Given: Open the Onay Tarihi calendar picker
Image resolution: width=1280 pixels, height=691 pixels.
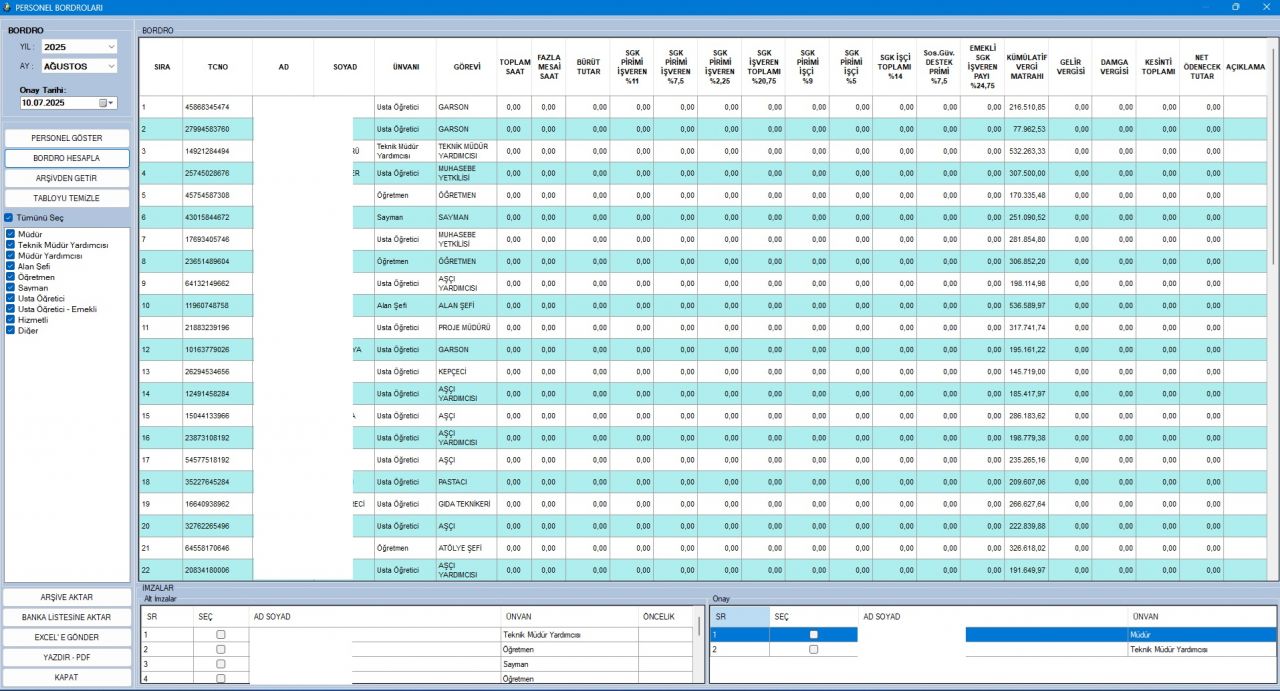Looking at the screenshot, I should pos(105,102).
